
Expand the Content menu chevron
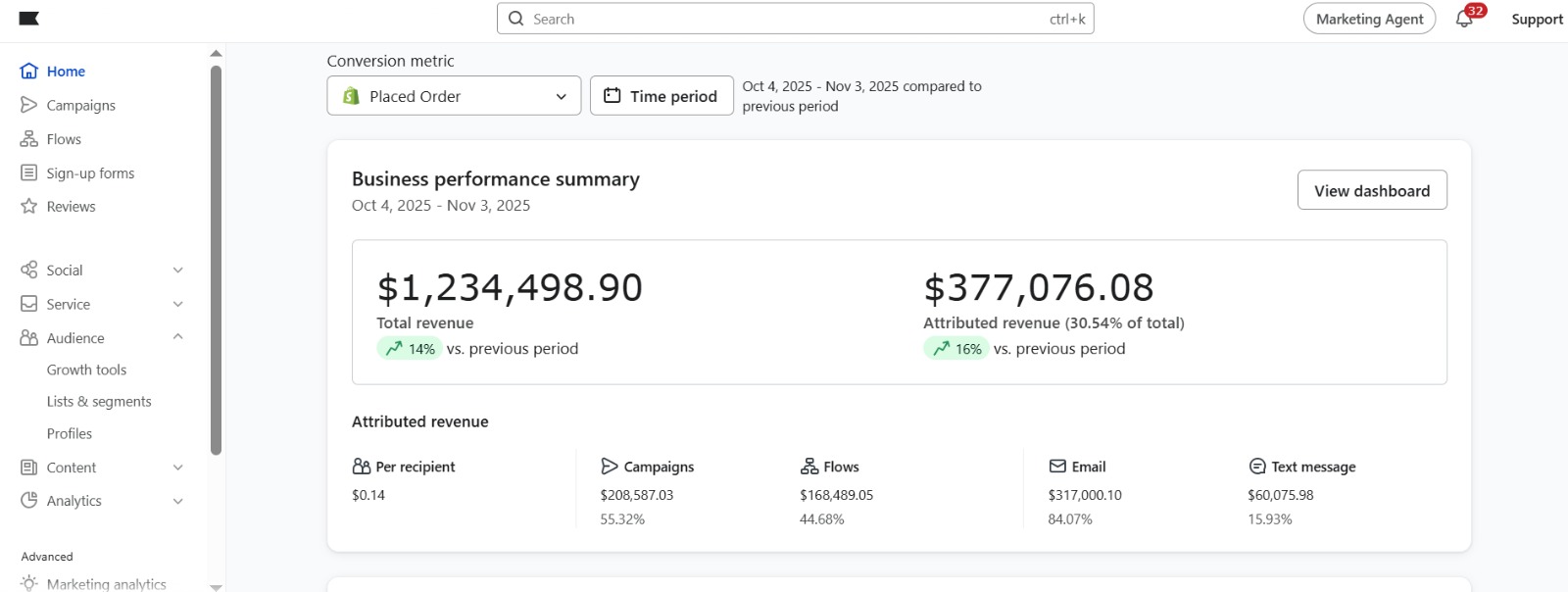coord(177,468)
